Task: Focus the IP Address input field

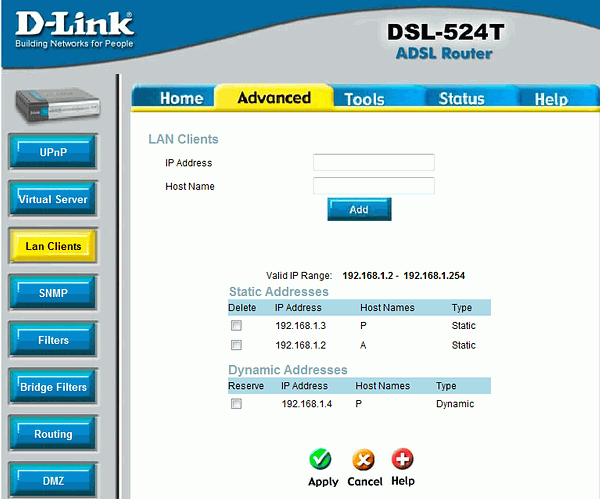Action: pos(374,162)
